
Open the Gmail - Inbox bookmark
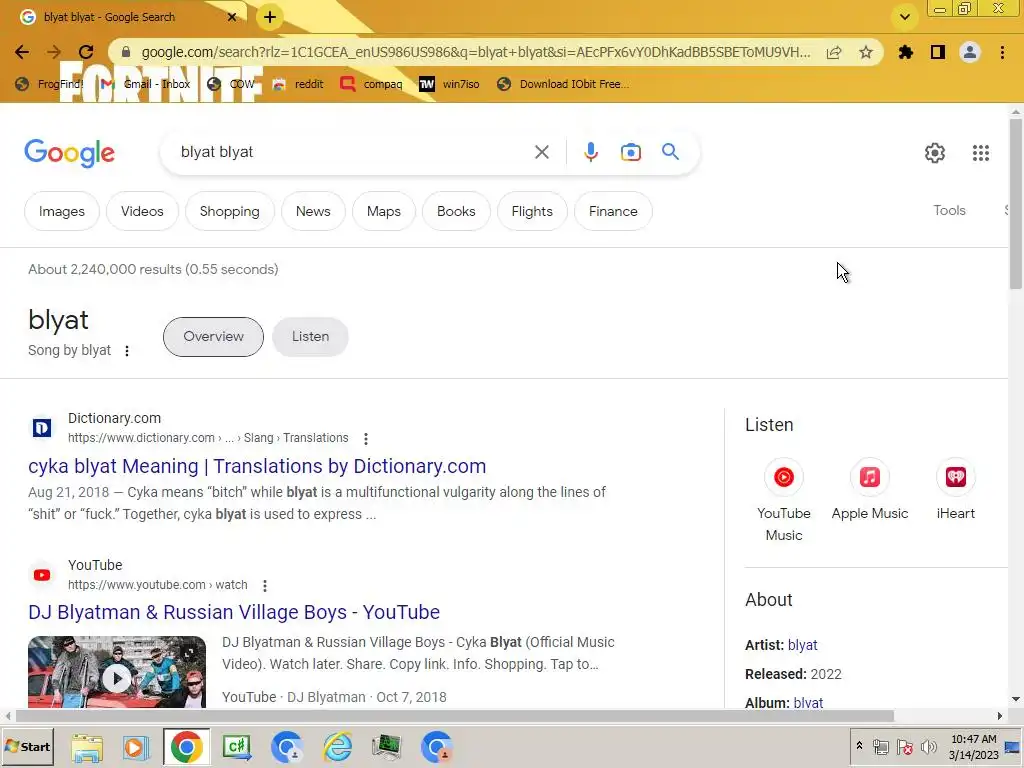146,84
